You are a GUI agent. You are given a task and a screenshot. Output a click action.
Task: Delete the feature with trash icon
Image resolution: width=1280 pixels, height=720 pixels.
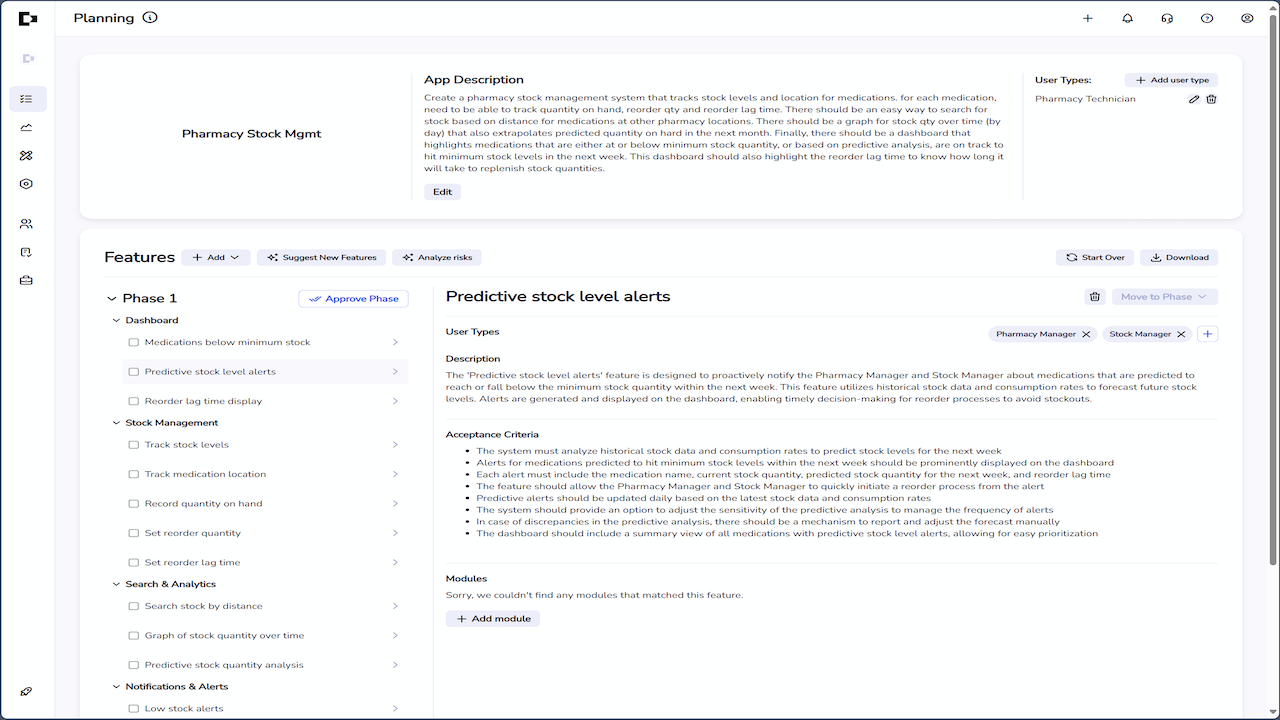pyautogui.click(x=1095, y=297)
